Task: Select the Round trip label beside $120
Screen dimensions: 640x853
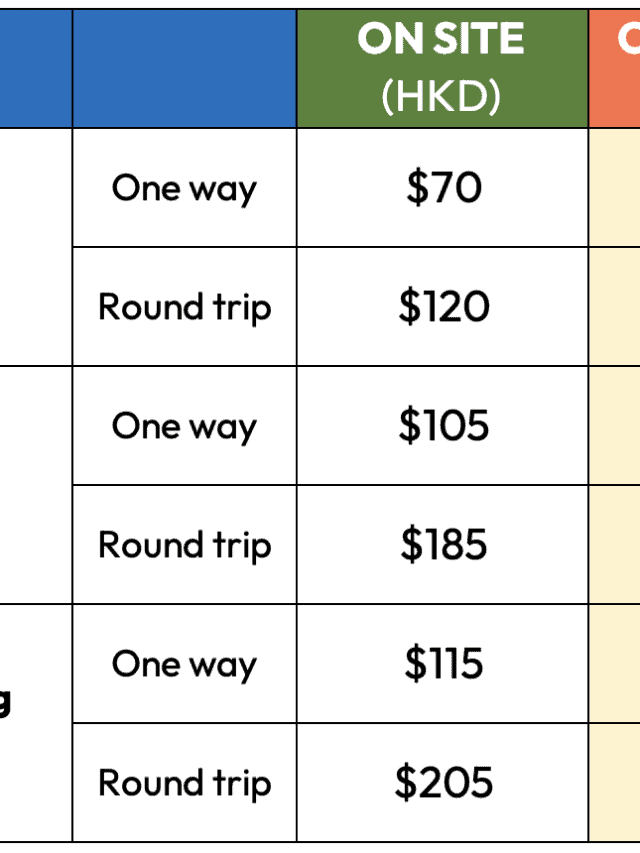Action: [x=184, y=307]
